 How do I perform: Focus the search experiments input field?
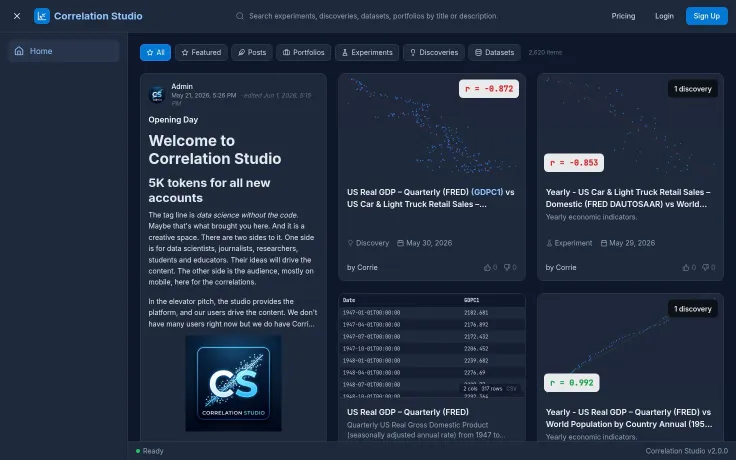373,16
